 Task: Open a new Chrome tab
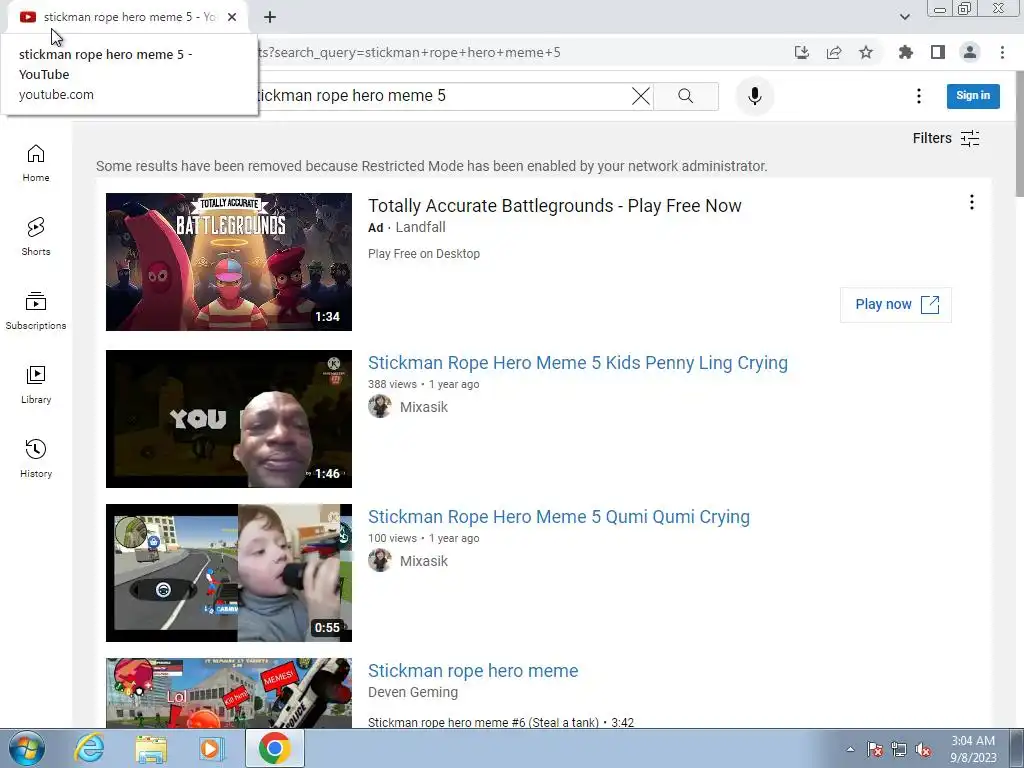270,17
